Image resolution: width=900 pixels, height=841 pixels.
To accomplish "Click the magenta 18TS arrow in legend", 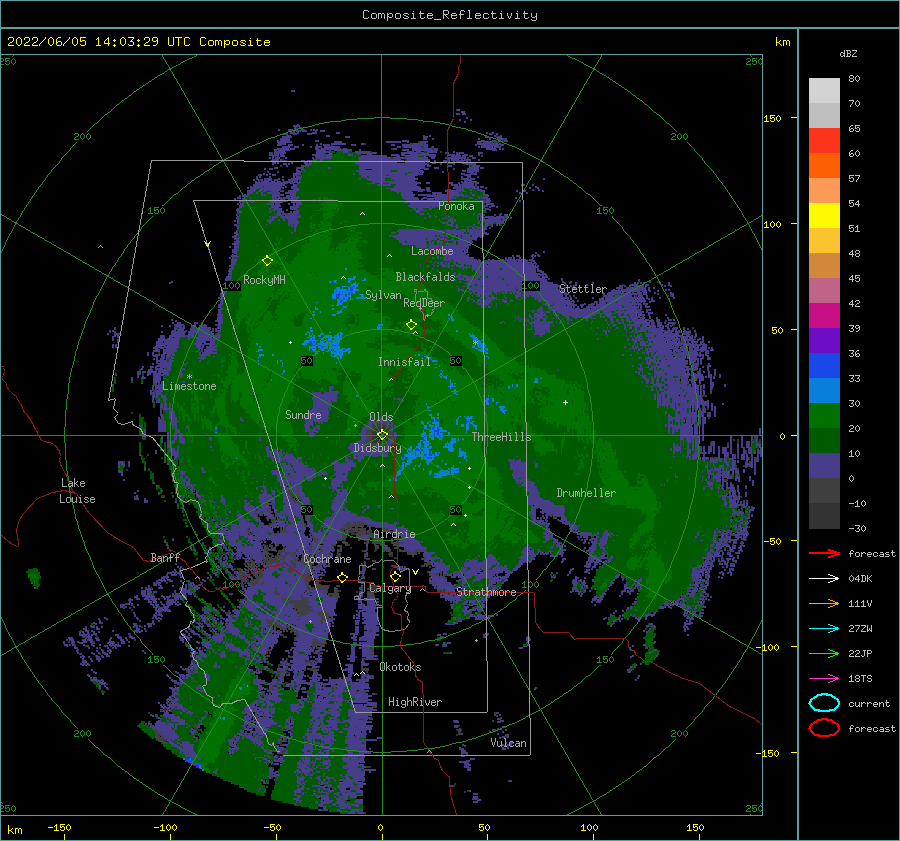I will [x=824, y=679].
